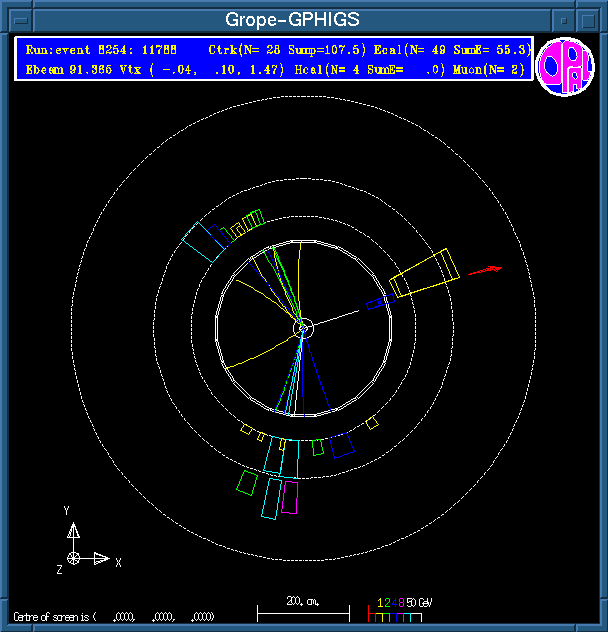The width and height of the screenshot is (608, 632).
Task: Minimize the Grope-GPHIGS window
Action: pos(565,19)
